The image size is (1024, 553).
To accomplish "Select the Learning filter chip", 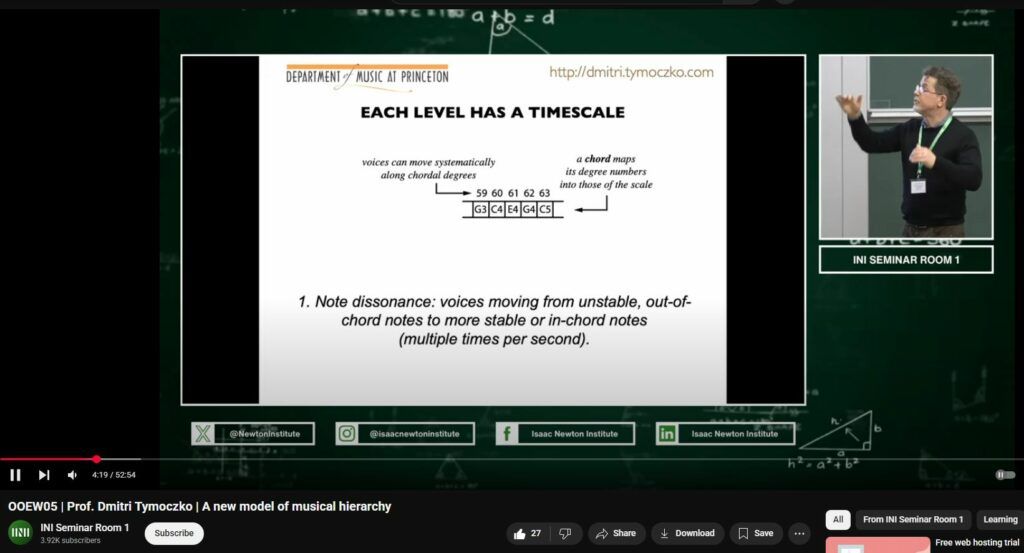I will point(999,520).
